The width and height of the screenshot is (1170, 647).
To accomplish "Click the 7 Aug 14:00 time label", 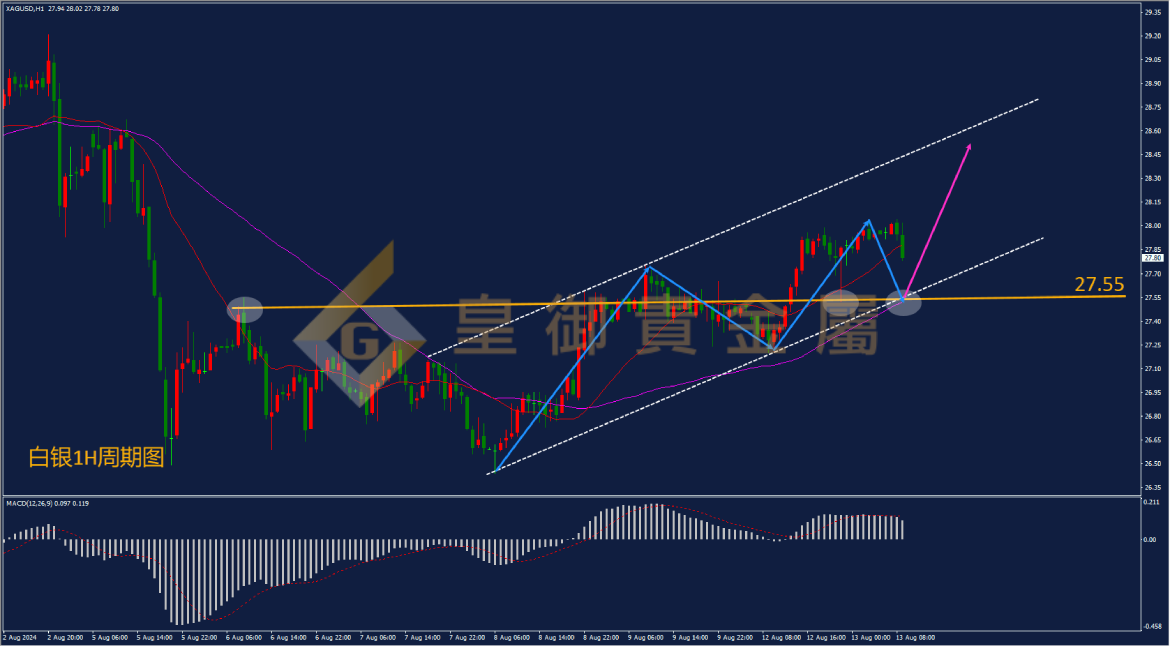I will pyautogui.click(x=424, y=638).
